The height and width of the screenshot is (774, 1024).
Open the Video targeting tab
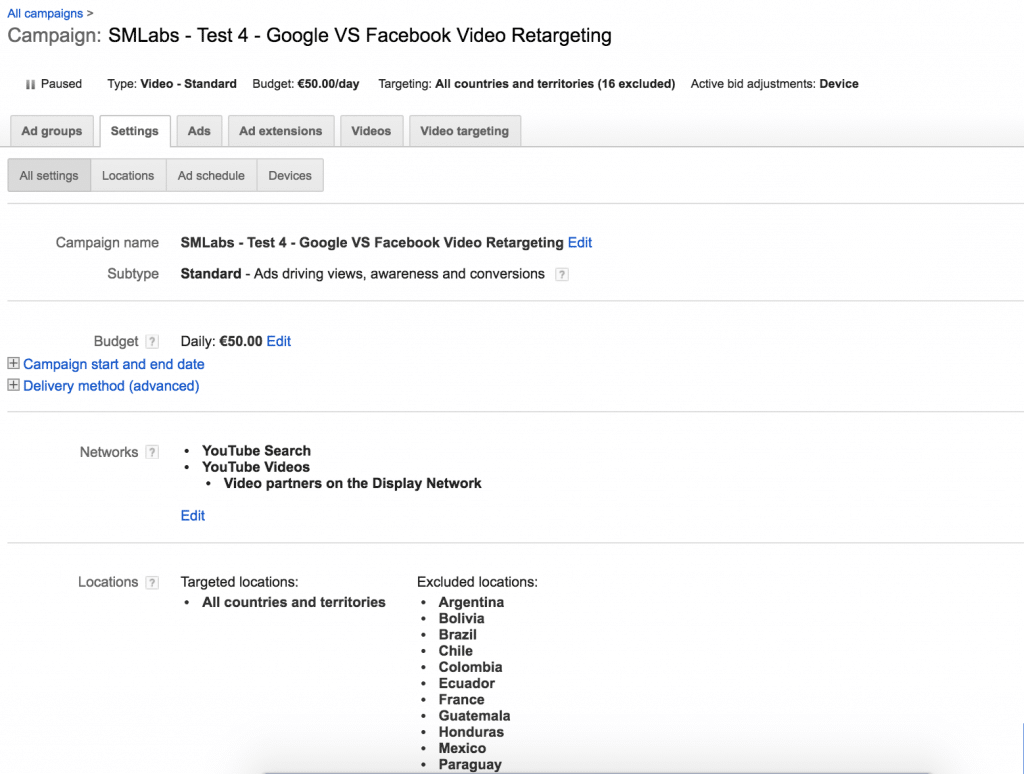(x=464, y=131)
